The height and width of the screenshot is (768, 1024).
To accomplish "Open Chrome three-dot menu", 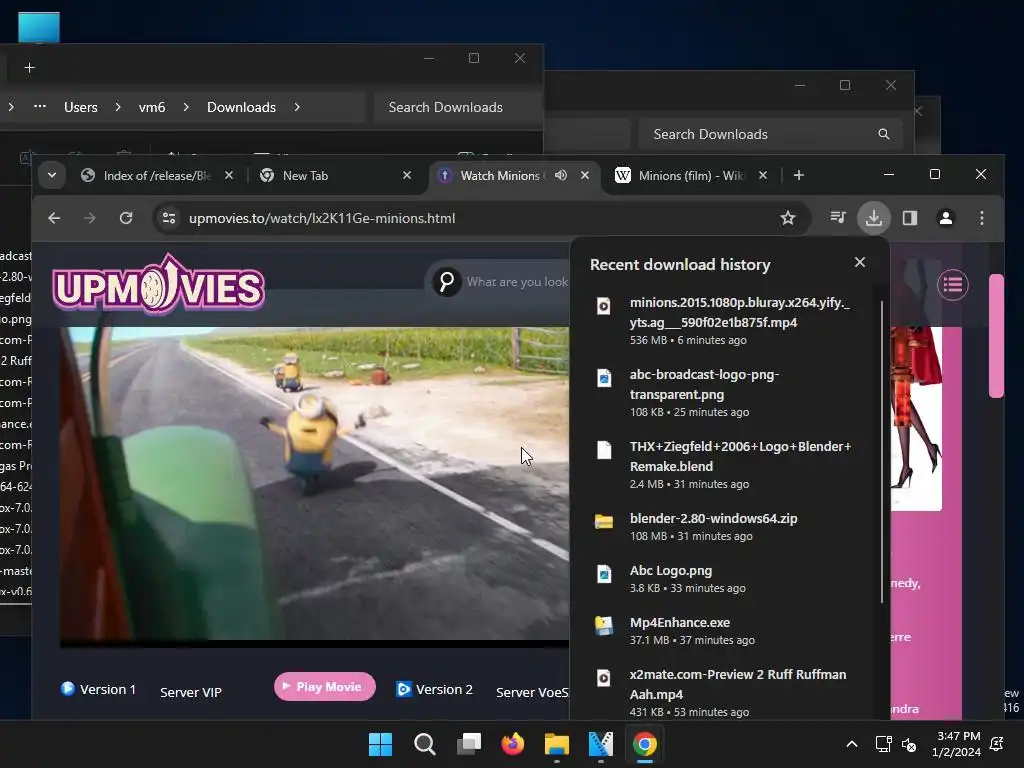I will click(x=982, y=218).
